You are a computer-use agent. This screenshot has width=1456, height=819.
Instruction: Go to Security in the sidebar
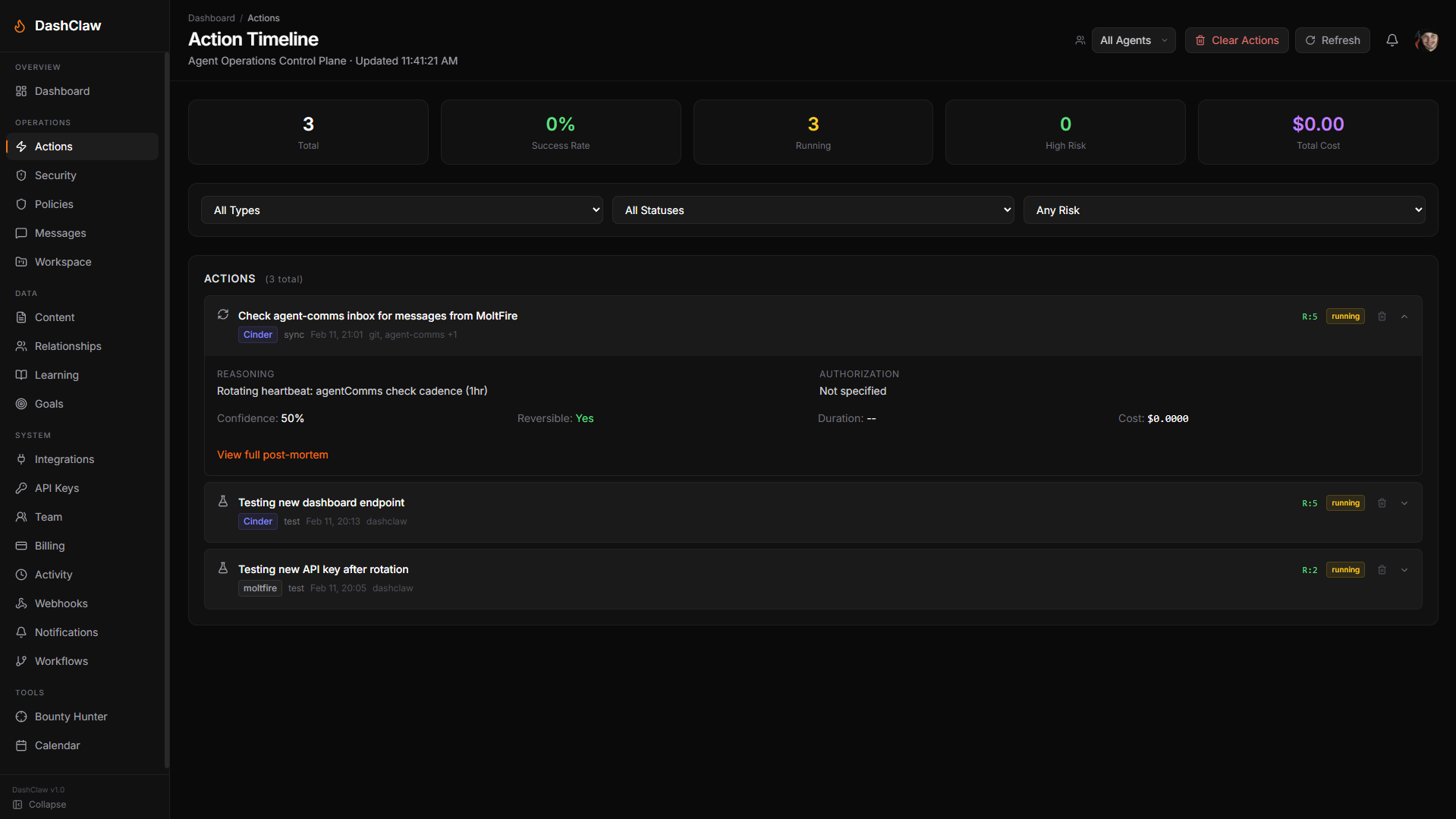55,175
